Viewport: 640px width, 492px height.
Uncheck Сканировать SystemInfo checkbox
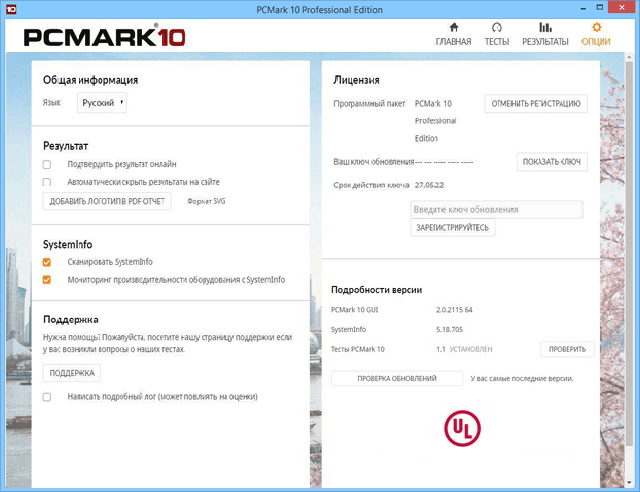pos(47,262)
